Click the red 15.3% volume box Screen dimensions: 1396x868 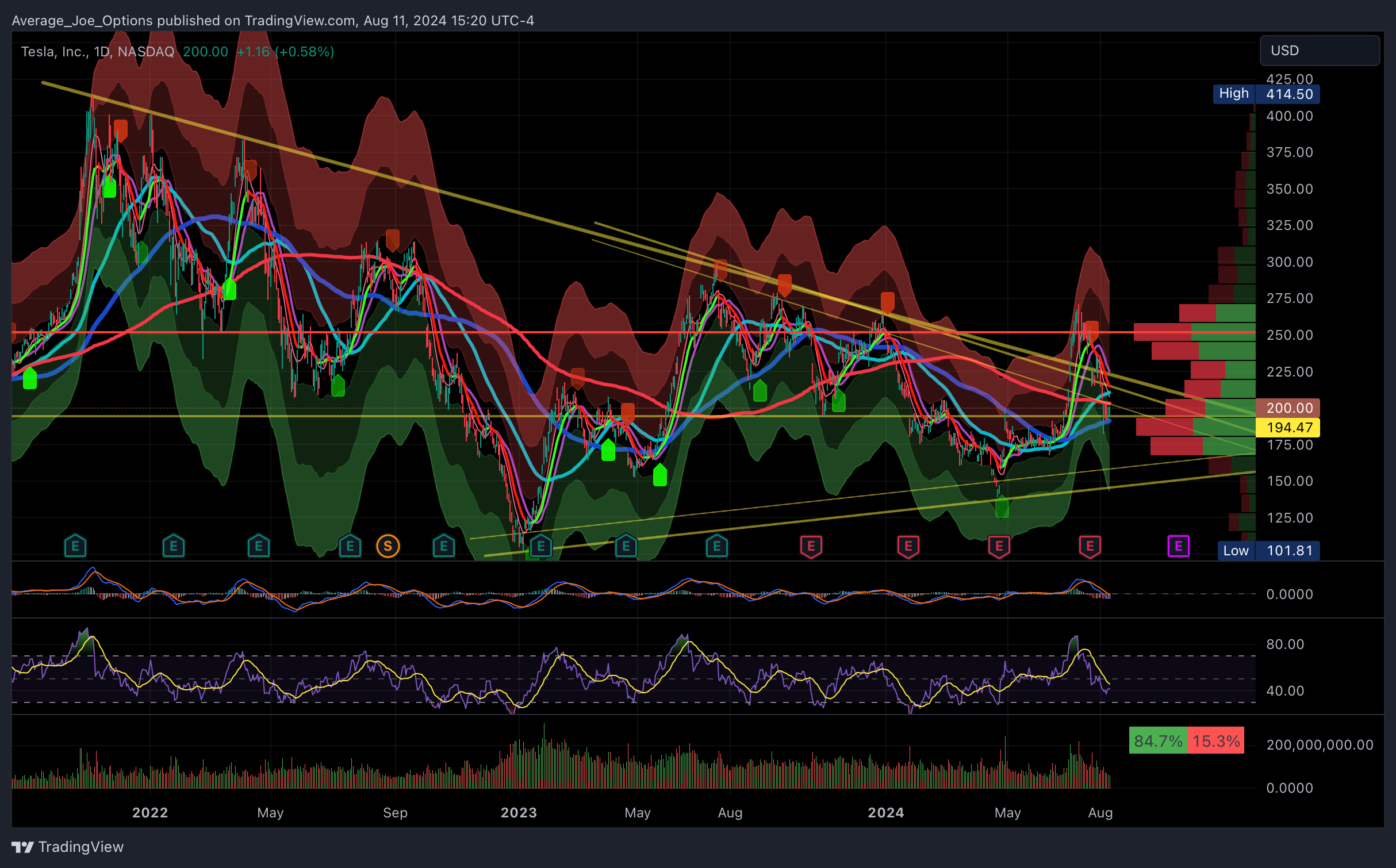(x=1215, y=740)
